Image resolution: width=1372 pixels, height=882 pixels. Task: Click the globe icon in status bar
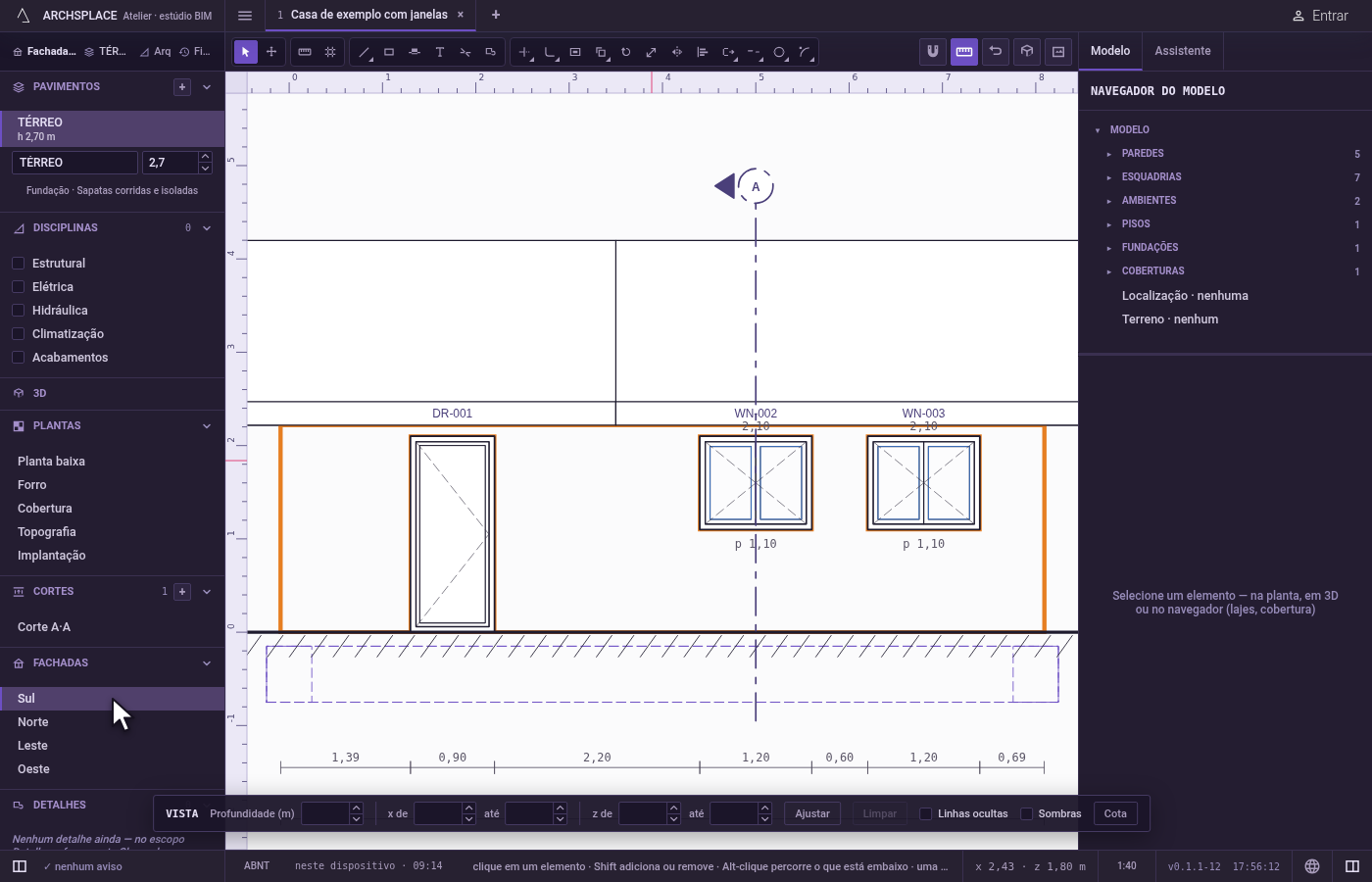(x=1312, y=866)
